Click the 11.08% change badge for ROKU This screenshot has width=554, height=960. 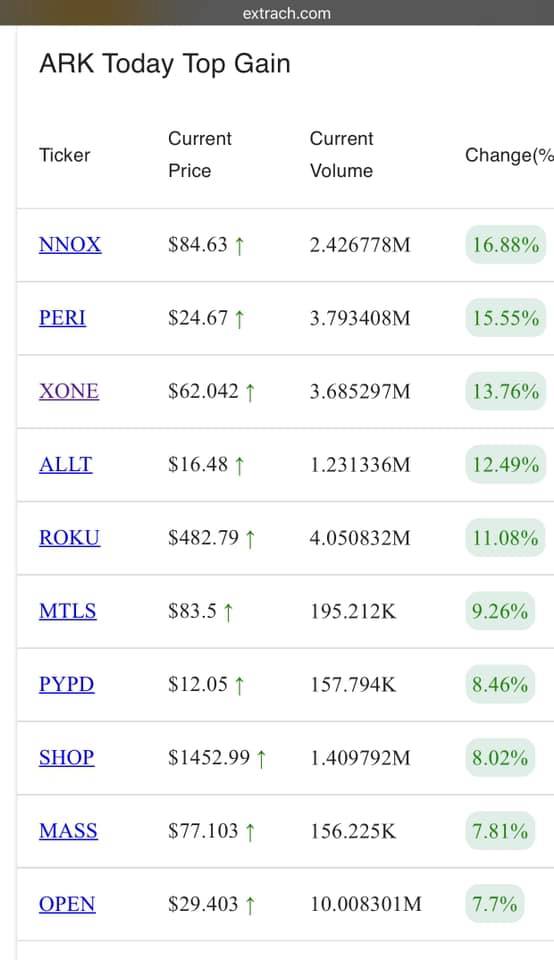pyautogui.click(x=506, y=538)
